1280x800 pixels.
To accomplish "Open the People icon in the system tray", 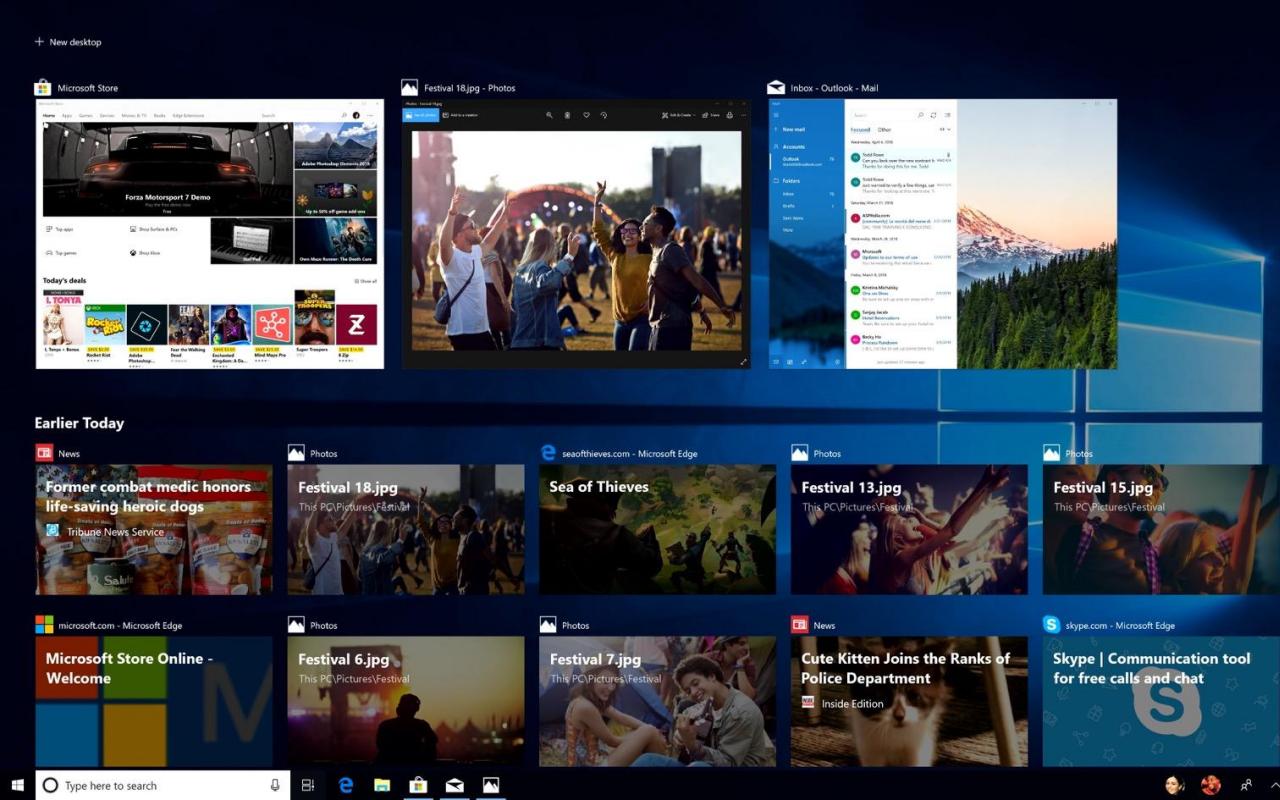I will coord(1246,785).
